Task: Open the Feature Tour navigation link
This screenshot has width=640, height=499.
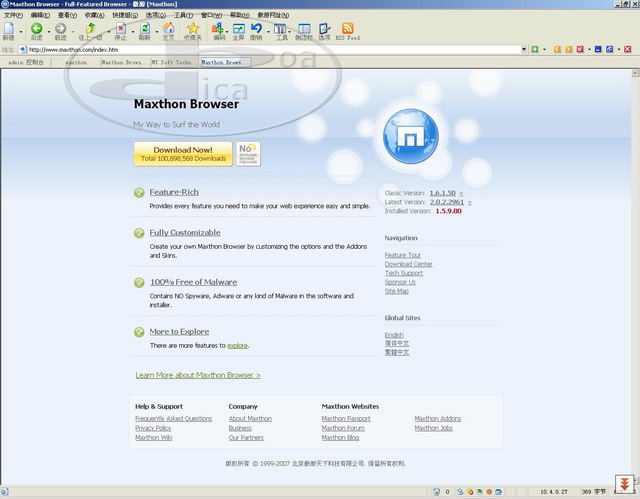Action: click(x=402, y=255)
